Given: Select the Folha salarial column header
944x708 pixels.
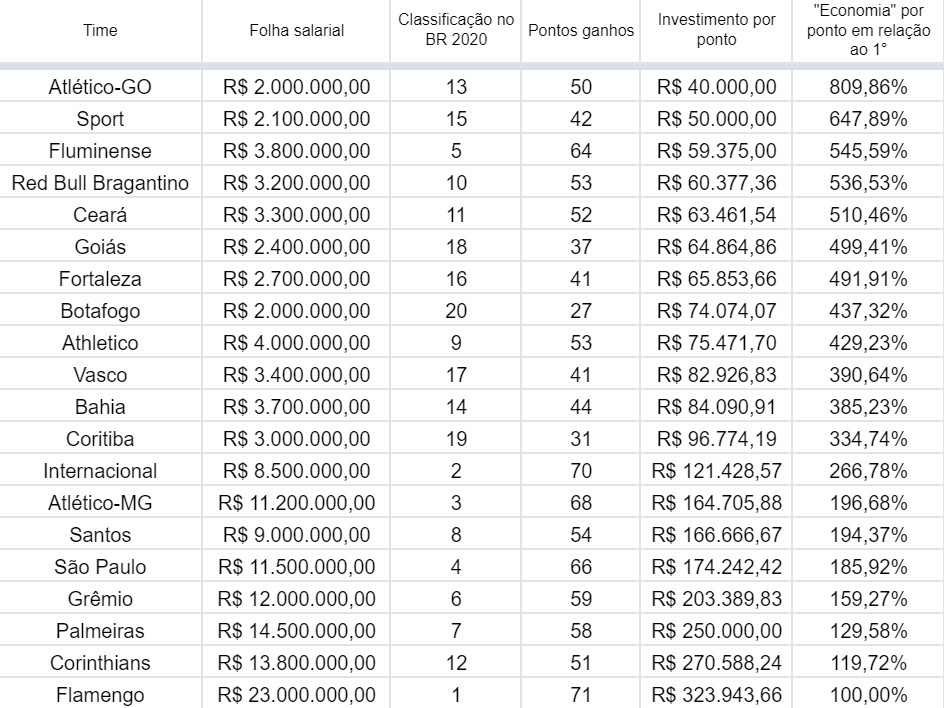Looking at the screenshot, I should (296, 30).
